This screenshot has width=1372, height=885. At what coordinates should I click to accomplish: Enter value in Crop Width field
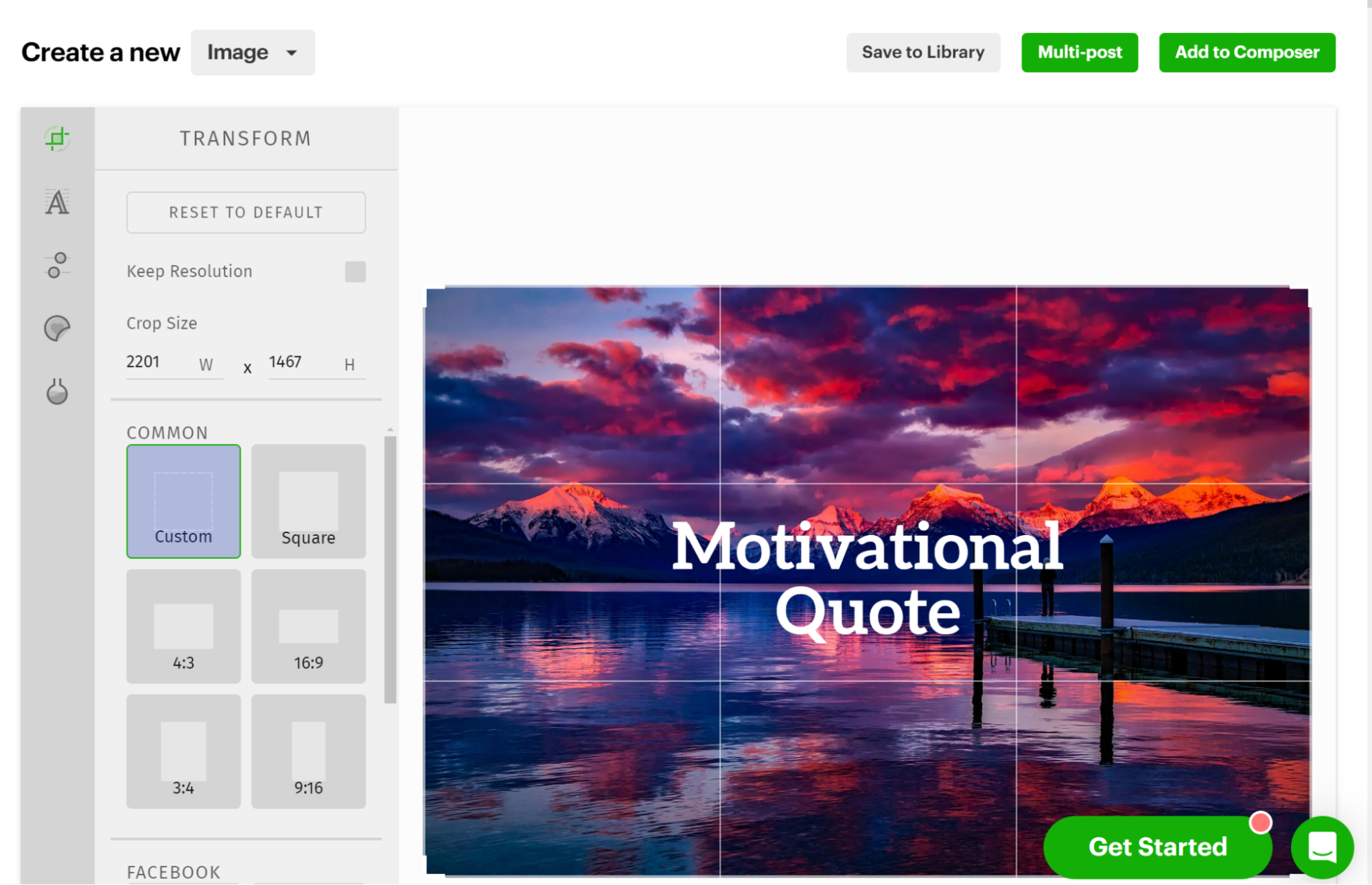click(x=156, y=362)
